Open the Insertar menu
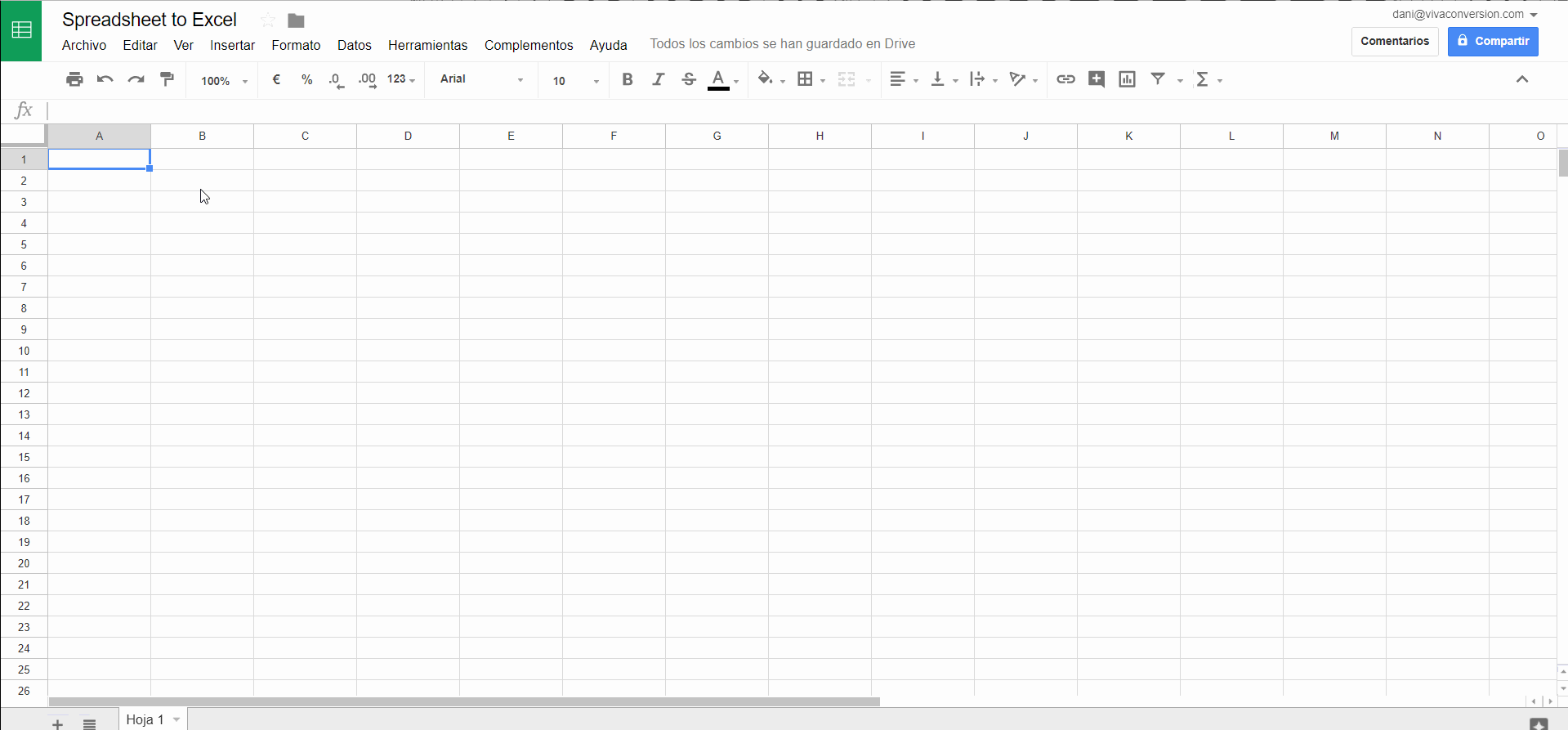The image size is (1568, 730). click(232, 45)
